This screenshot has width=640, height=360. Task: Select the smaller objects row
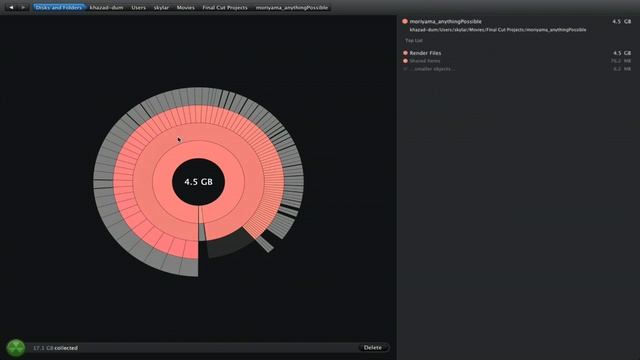(x=517, y=69)
